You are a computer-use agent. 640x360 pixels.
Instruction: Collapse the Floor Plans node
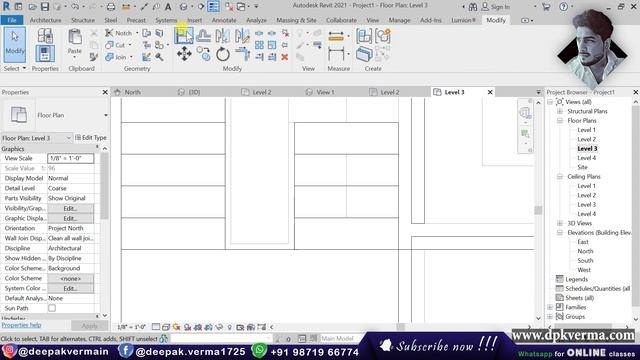(560, 120)
